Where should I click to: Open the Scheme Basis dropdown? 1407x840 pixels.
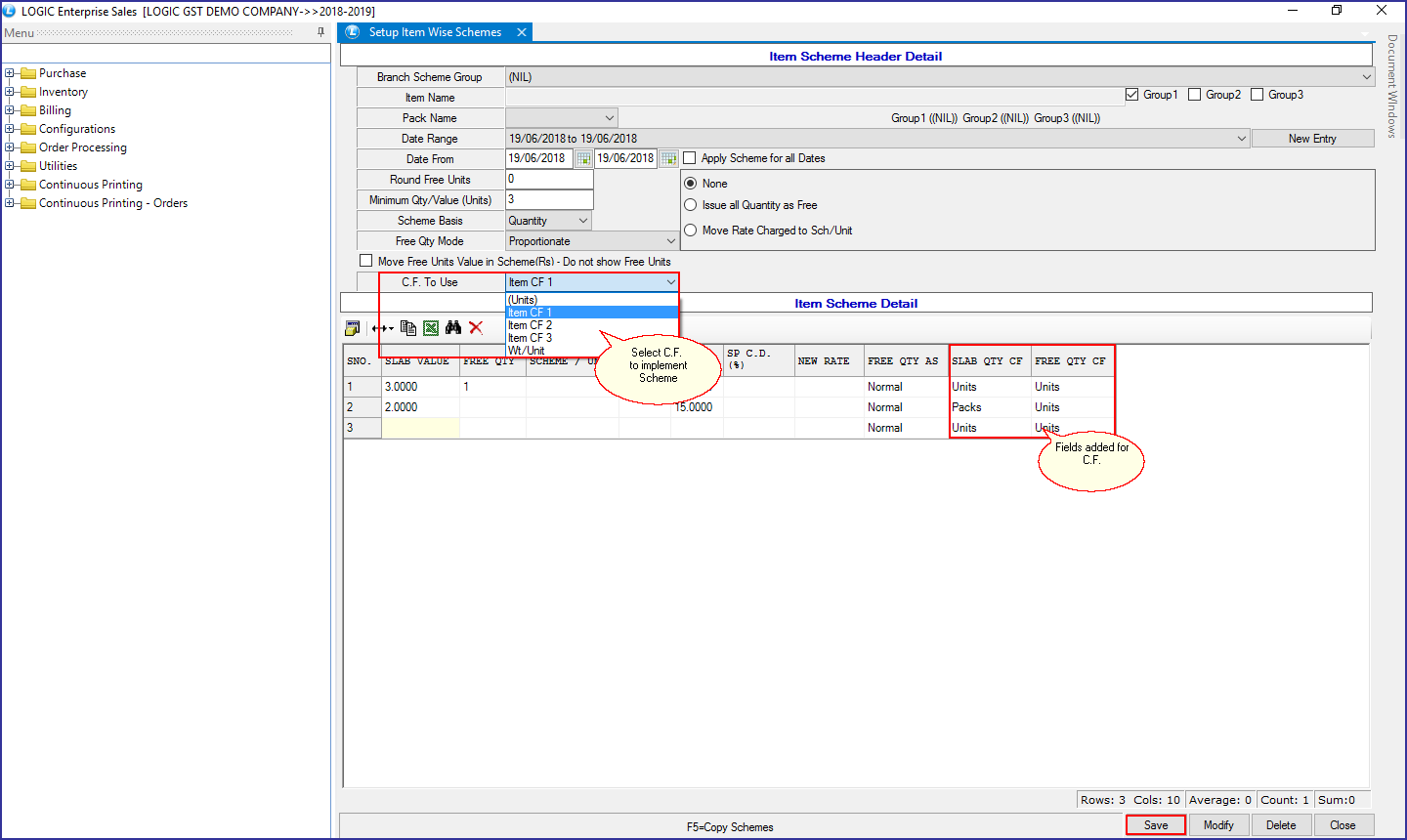[584, 221]
